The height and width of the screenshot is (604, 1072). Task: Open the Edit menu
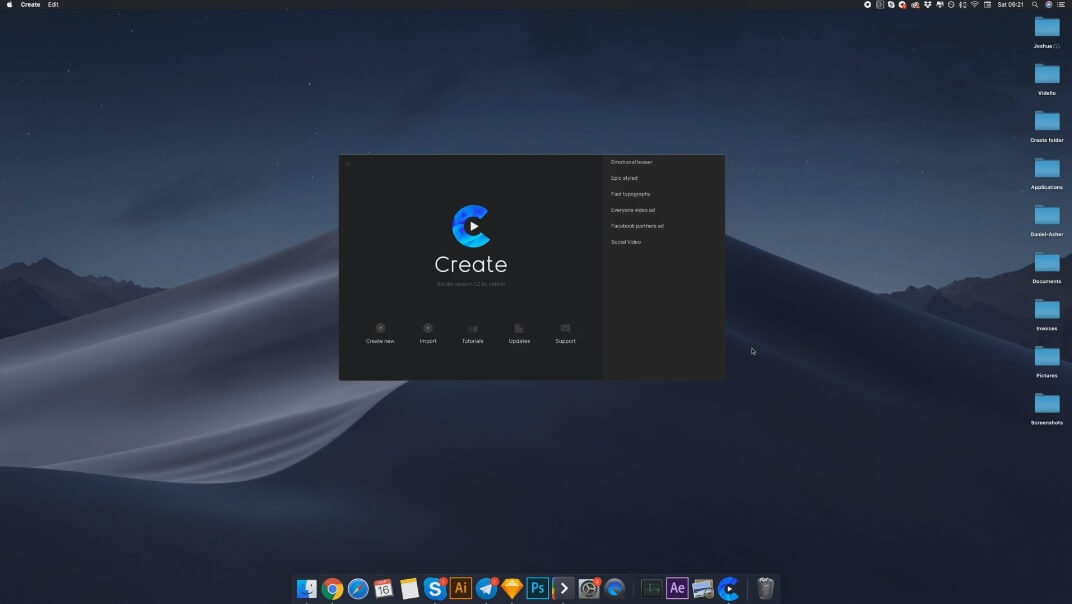tap(53, 4)
